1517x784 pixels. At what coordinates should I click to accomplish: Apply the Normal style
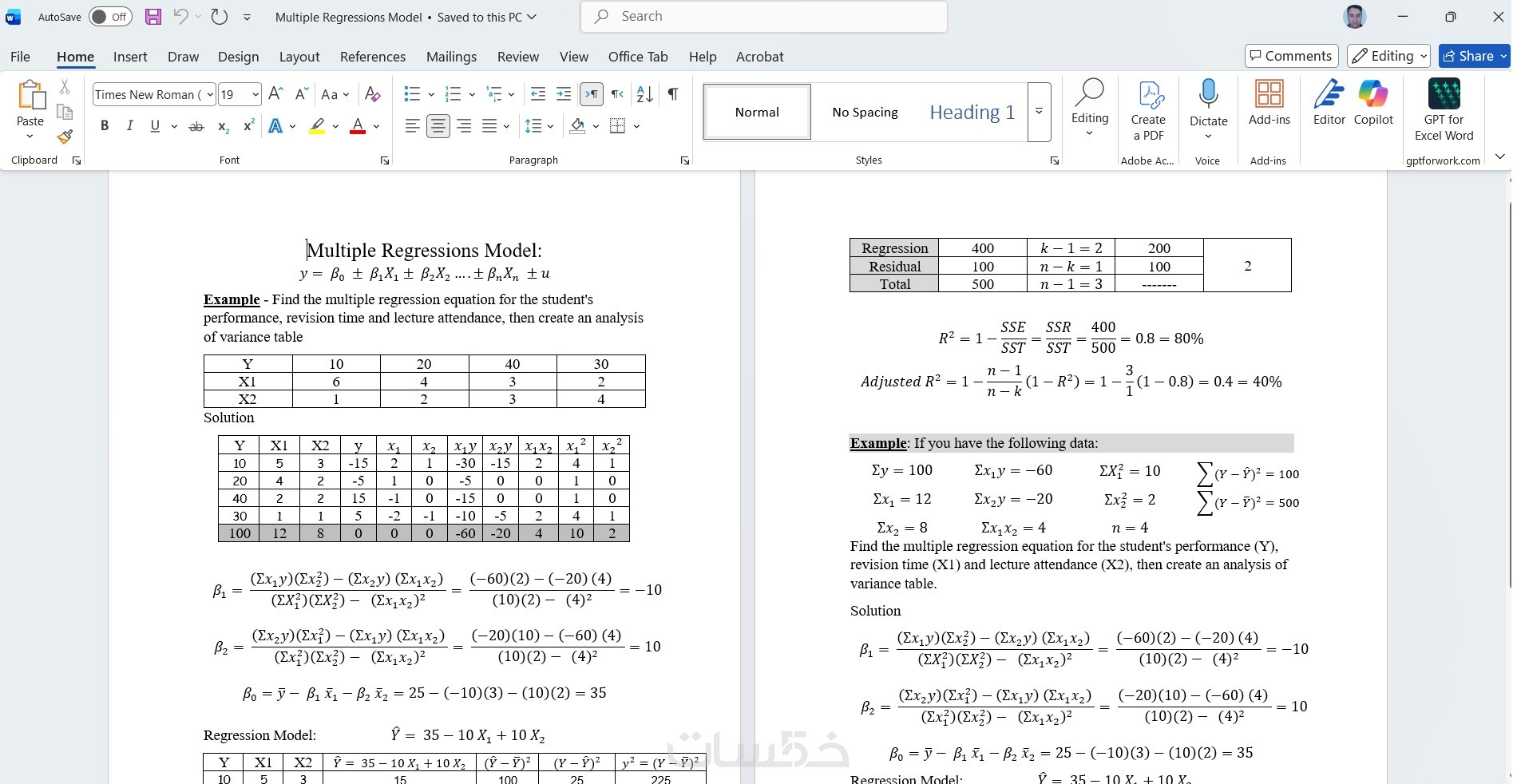pos(757,113)
